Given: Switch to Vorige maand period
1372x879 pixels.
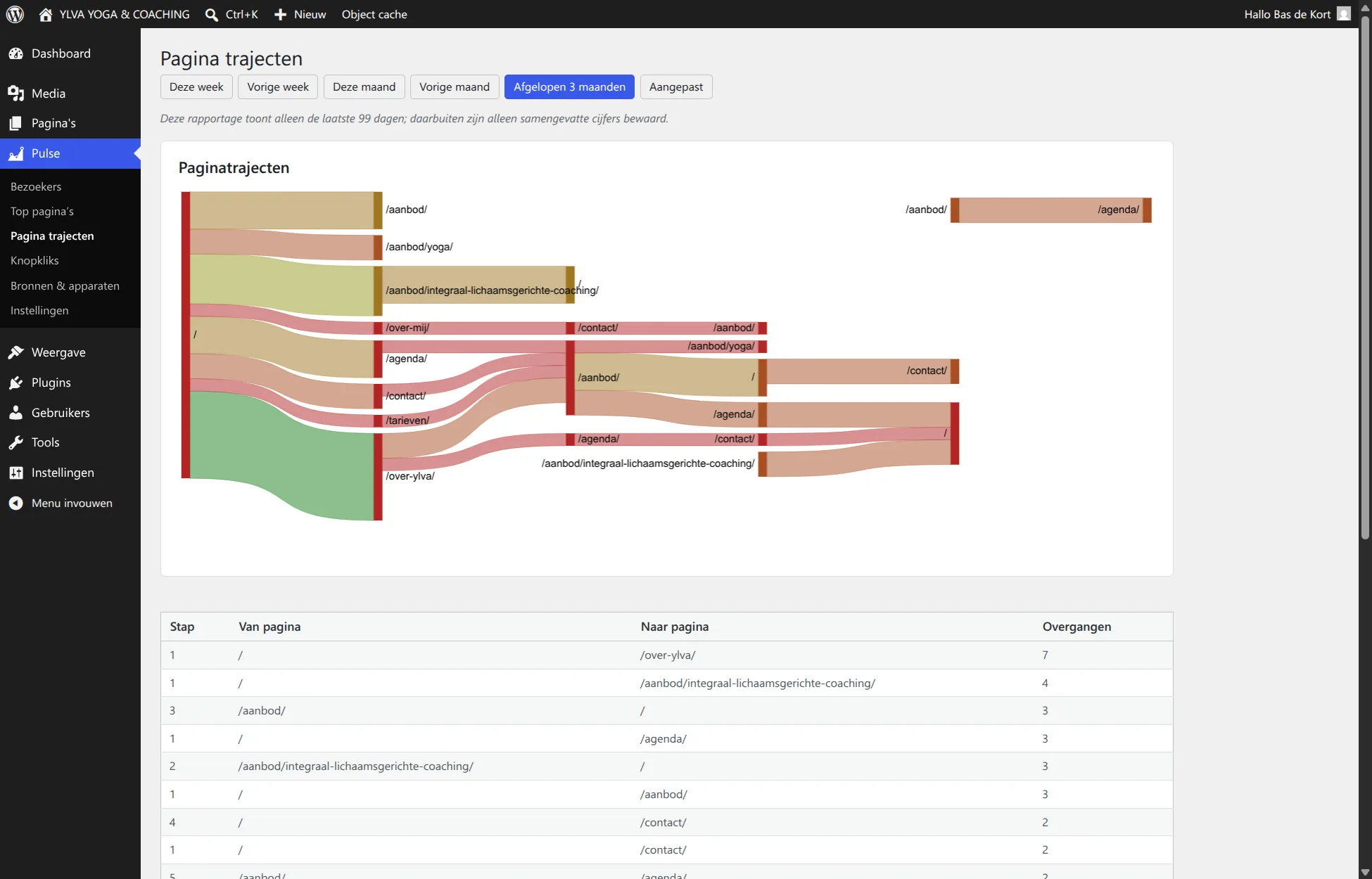Looking at the screenshot, I should click(455, 87).
